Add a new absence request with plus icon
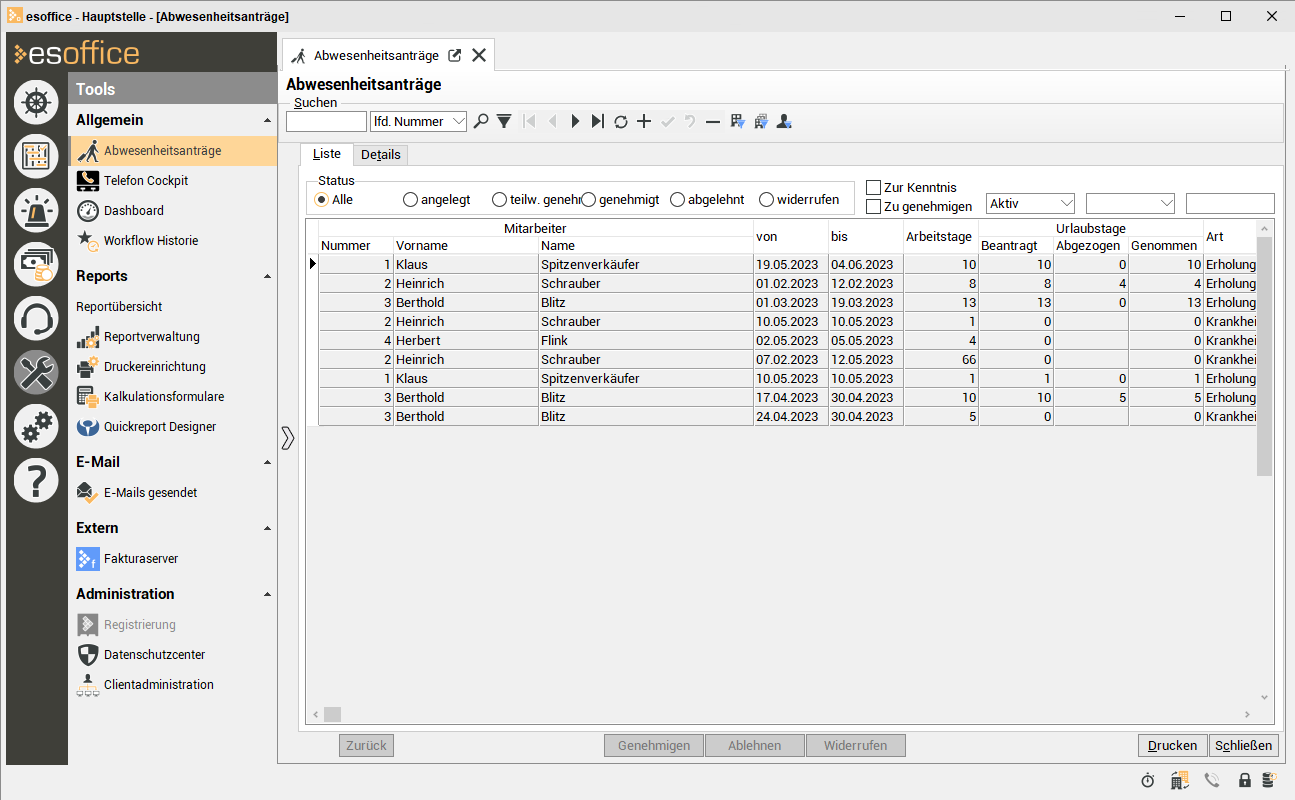This screenshot has width=1295, height=800. pyautogui.click(x=644, y=121)
